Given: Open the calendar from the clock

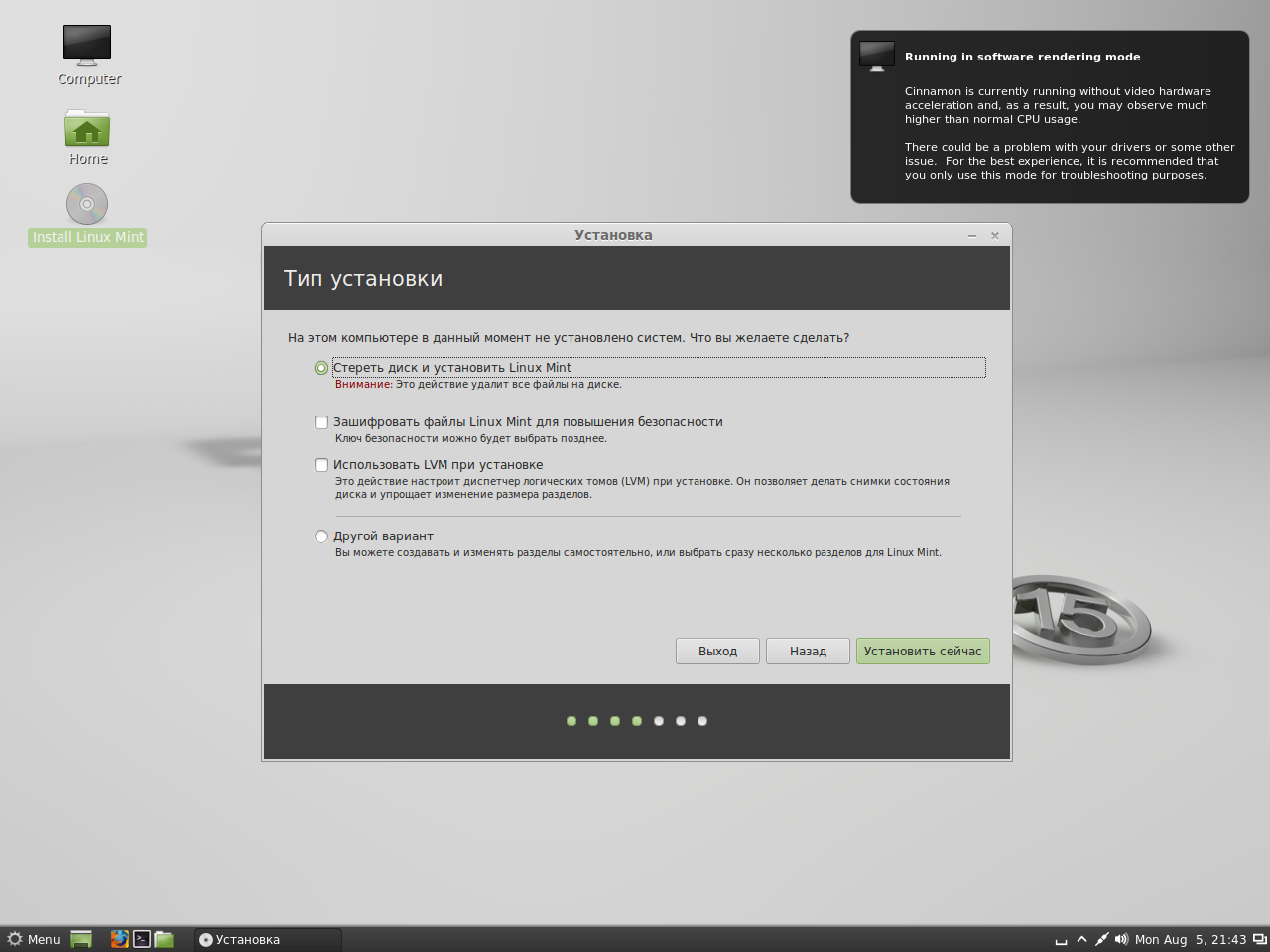Looking at the screenshot, I should 1191,939.
